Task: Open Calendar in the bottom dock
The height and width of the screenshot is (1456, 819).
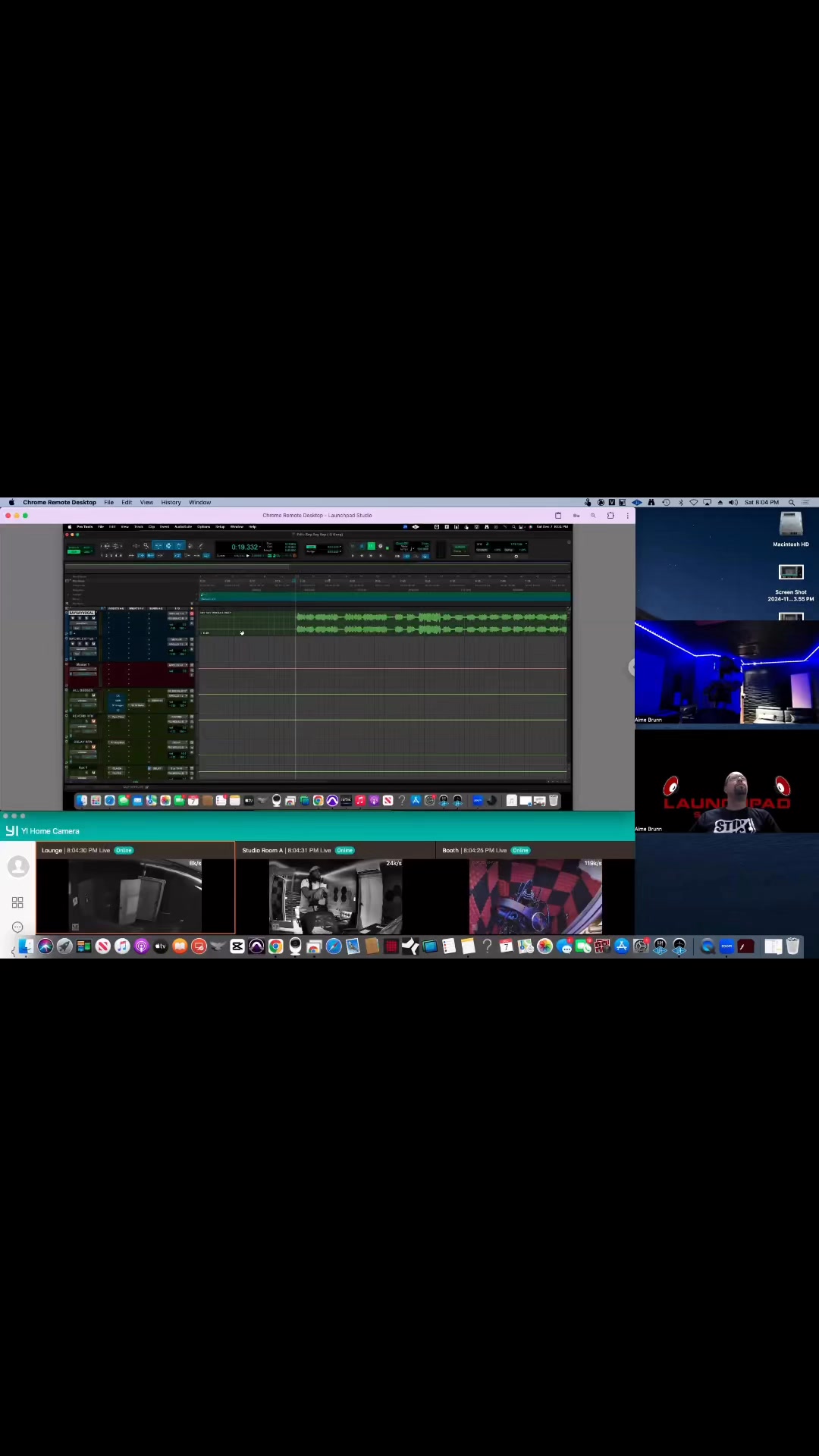Action: point(506,946)
